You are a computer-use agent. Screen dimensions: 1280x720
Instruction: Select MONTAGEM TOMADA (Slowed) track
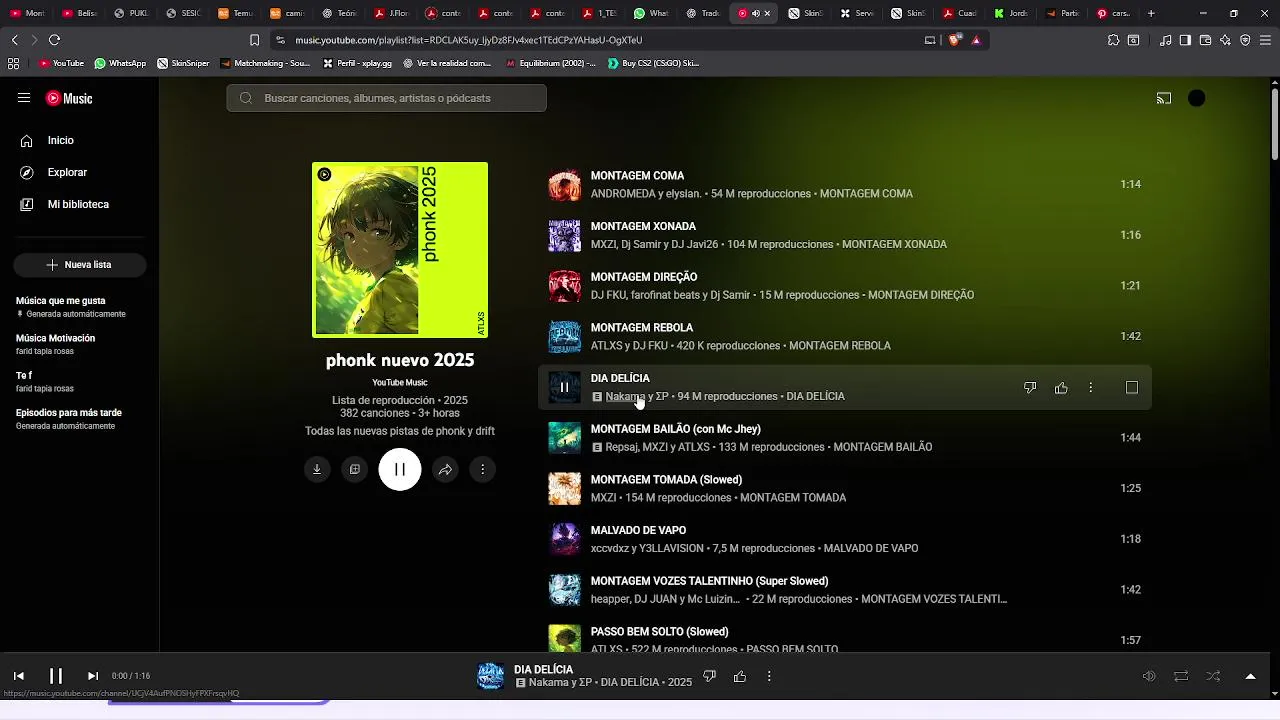[x=666, y=480]
